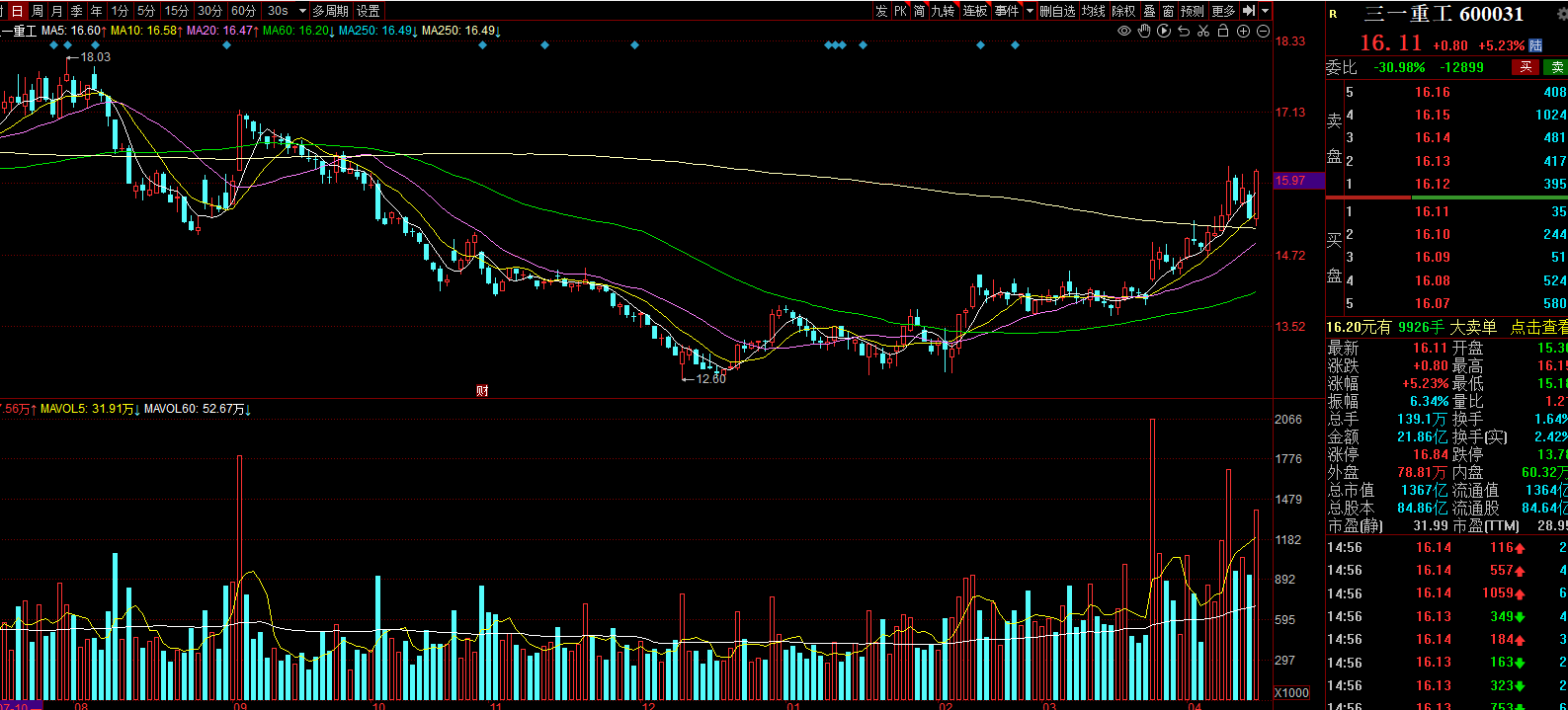Switch to 季 quarterly period tab
1568x710 pixels.
click(x=76, y=11)
